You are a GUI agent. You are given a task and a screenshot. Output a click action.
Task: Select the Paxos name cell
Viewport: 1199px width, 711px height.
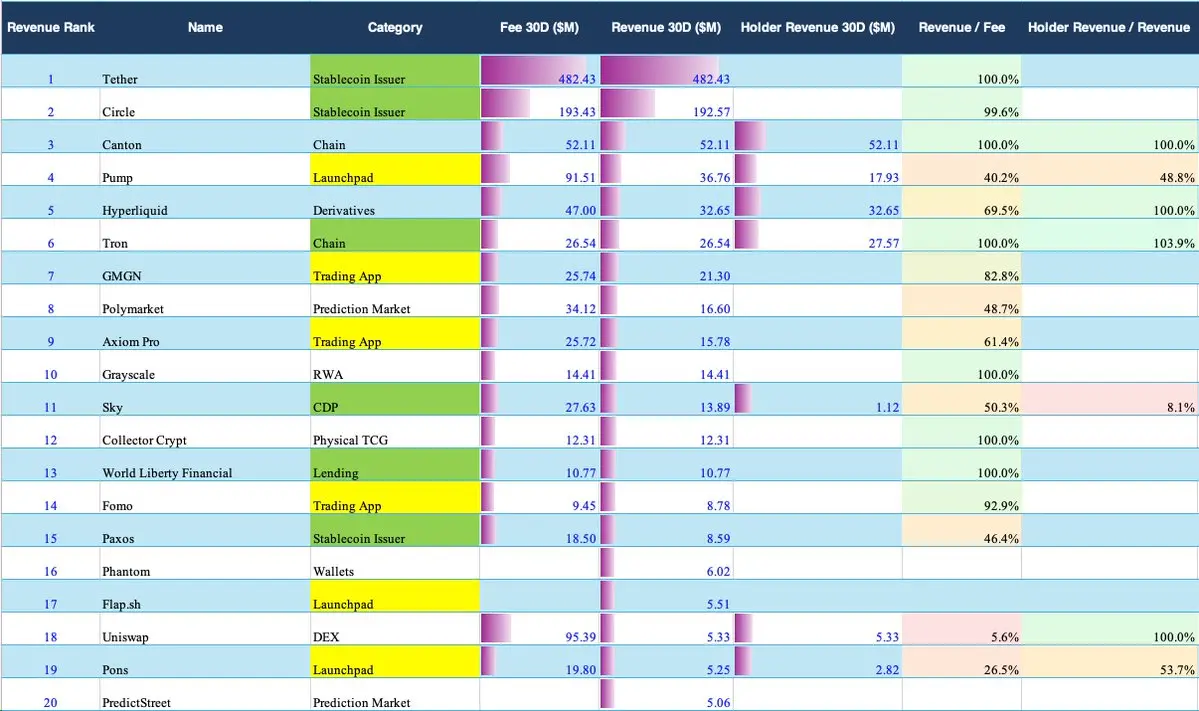[205, 531]
